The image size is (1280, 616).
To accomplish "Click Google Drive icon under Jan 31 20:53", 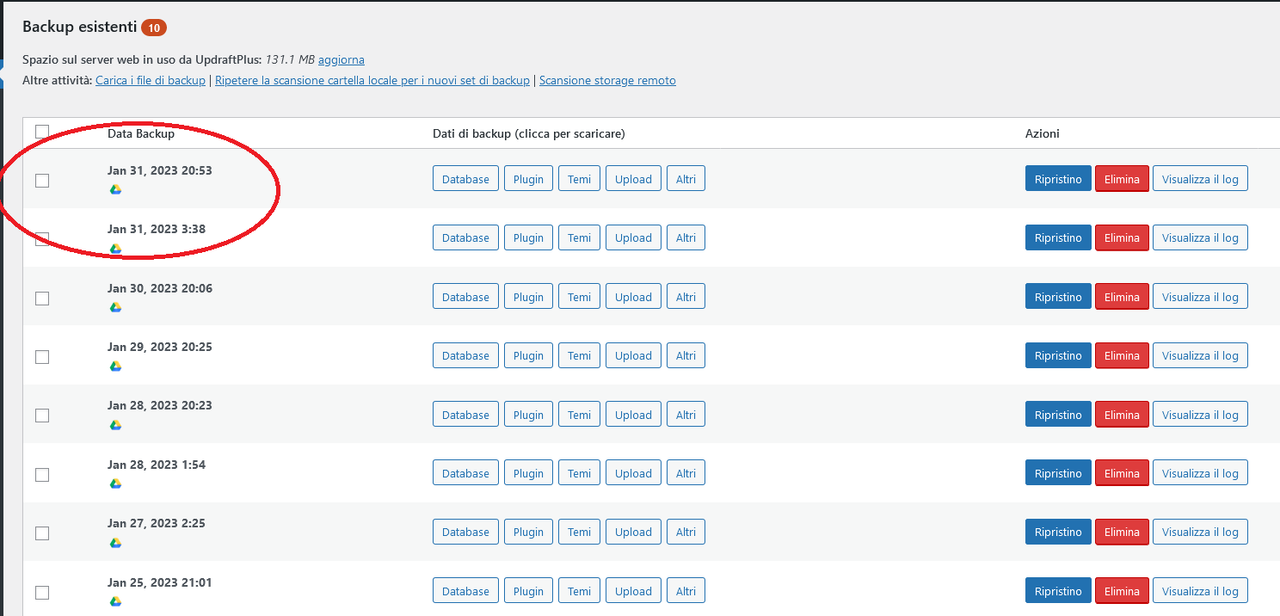I will point(115,189).
